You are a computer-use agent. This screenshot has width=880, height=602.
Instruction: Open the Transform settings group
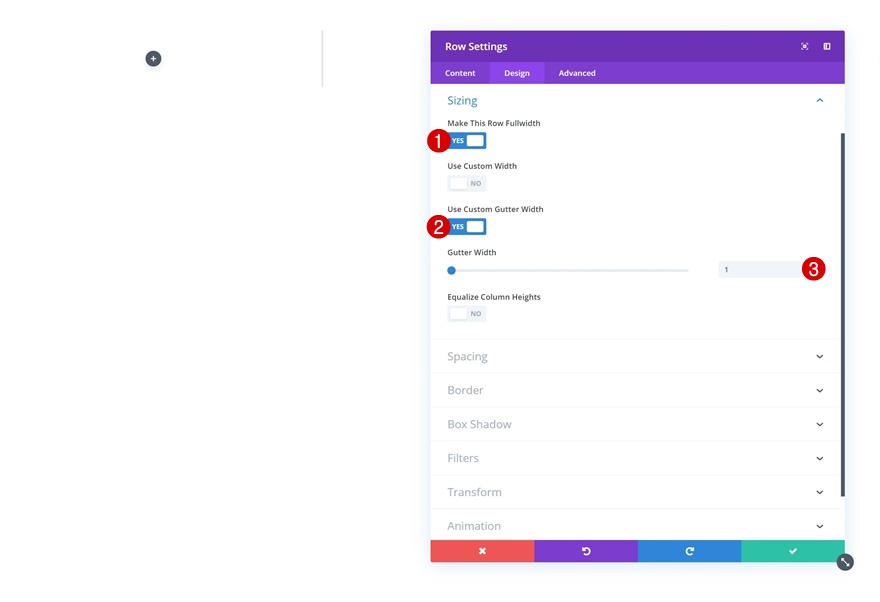[x=637, y=492]
